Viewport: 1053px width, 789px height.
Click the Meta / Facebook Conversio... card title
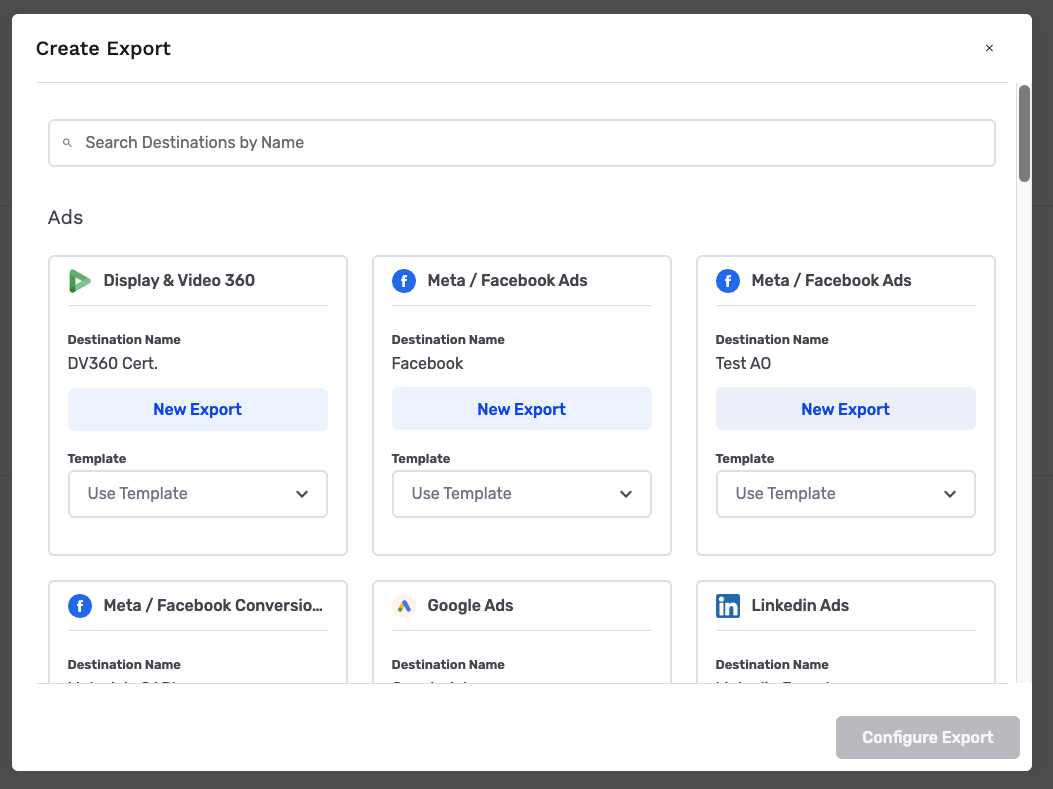213,606
